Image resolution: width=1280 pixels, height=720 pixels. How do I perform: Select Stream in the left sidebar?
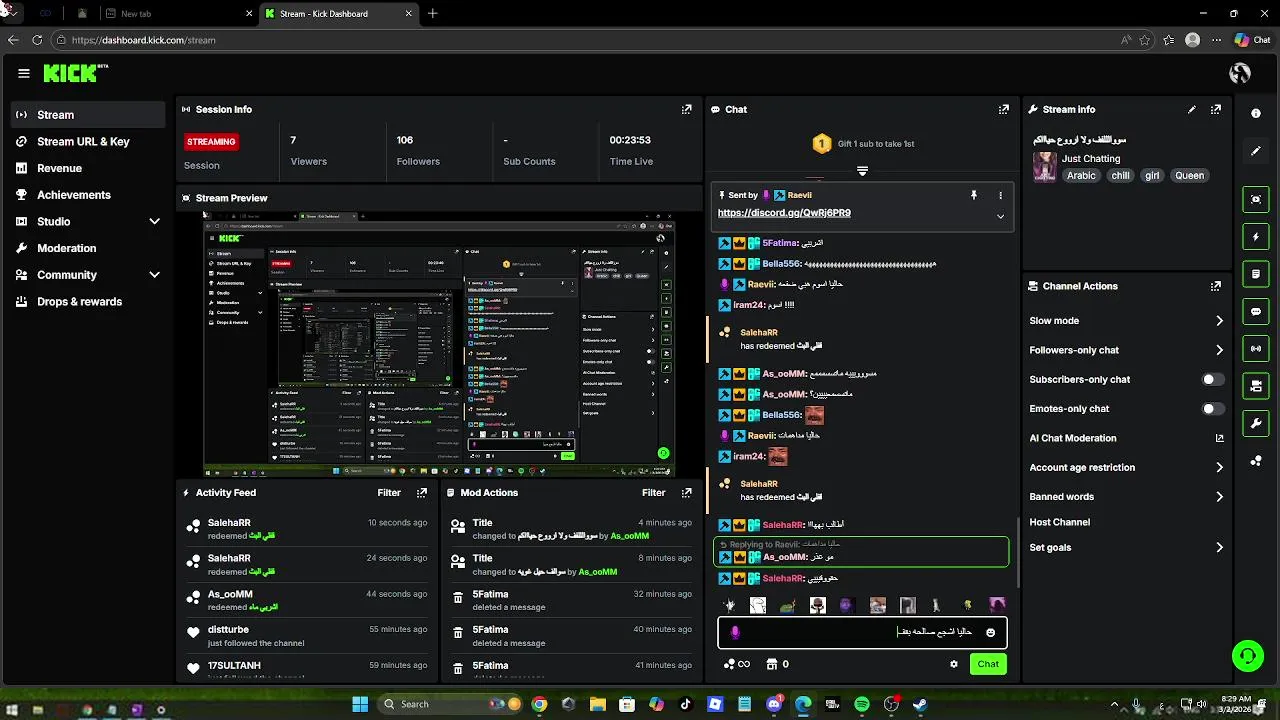[x=88, y=115]
